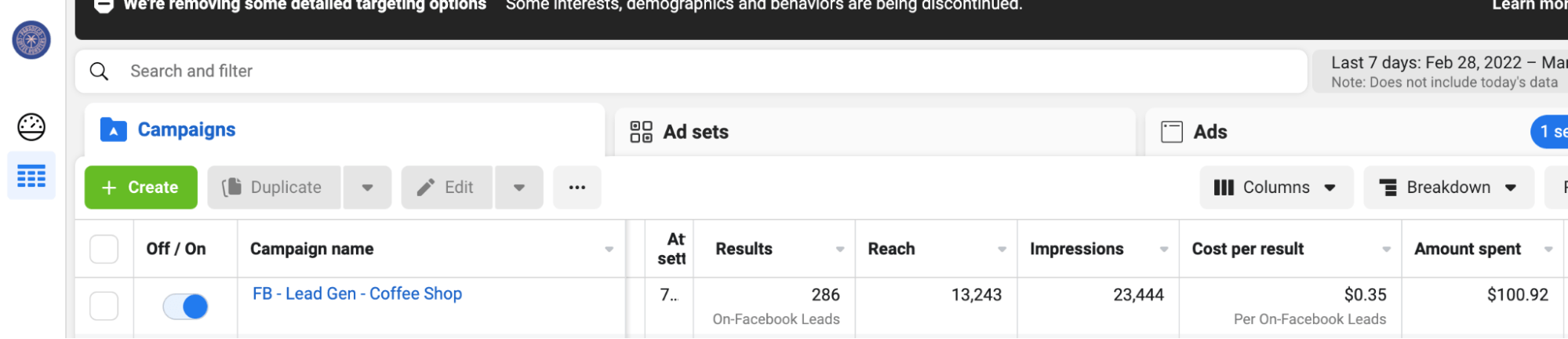Open the FB - Lead Gen - Coffee Shop link

357,293
